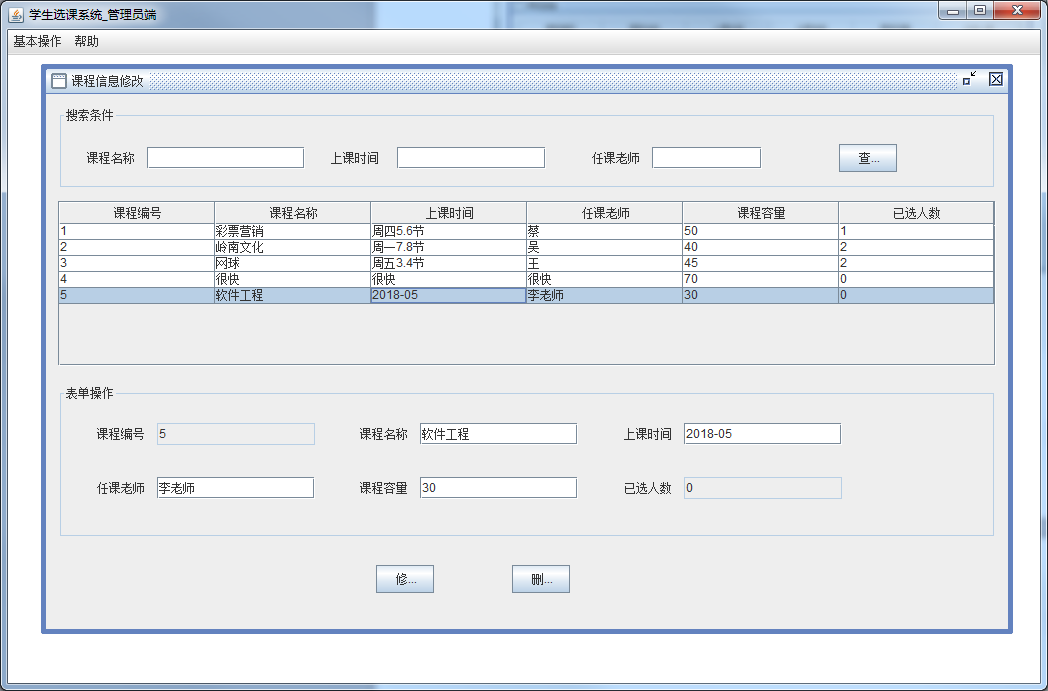Click the 查 search button
Screen dimensions: 1048x691
pos(866,157)
